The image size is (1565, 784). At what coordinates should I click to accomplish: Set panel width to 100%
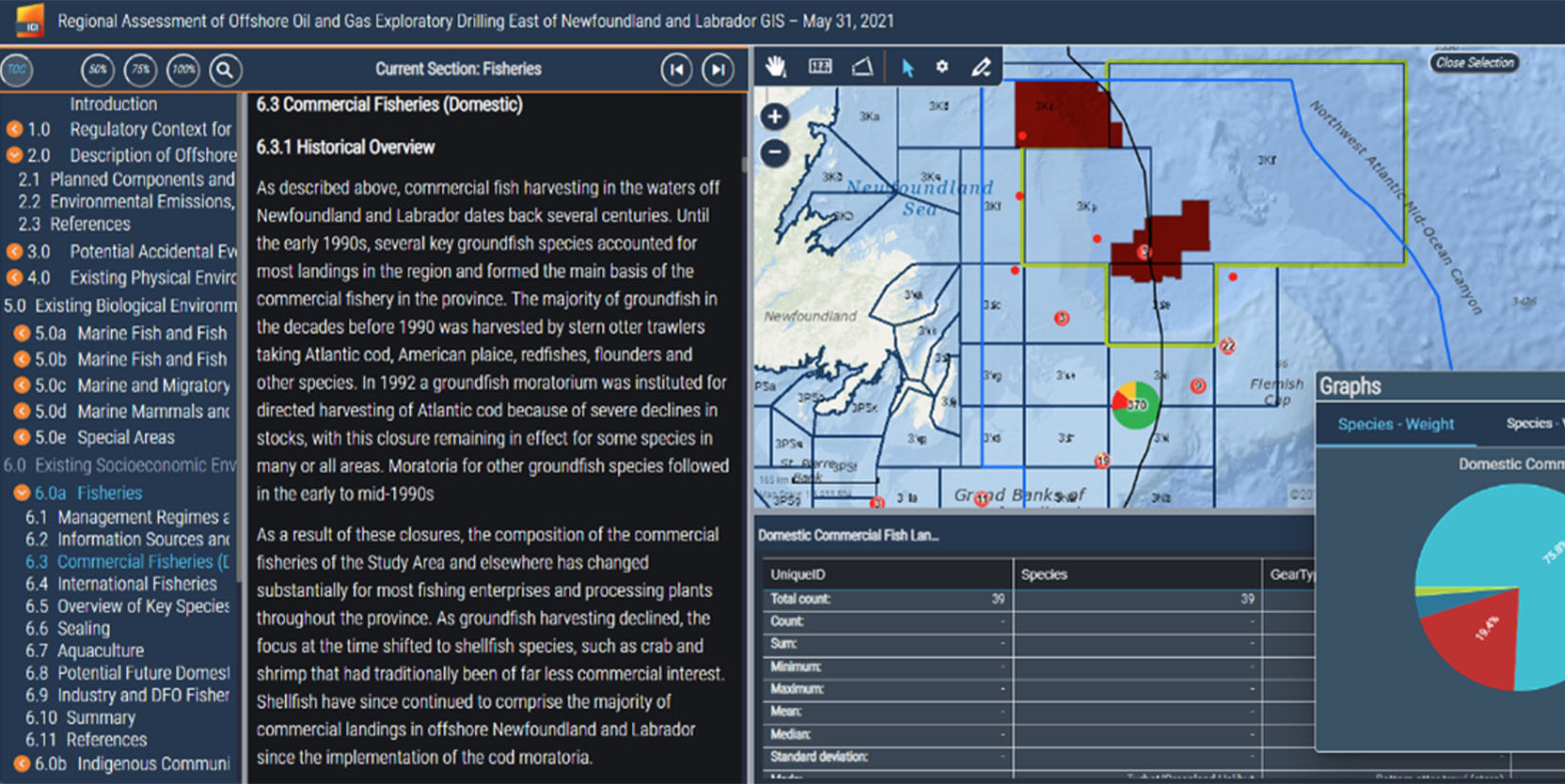tap(183, 70)
